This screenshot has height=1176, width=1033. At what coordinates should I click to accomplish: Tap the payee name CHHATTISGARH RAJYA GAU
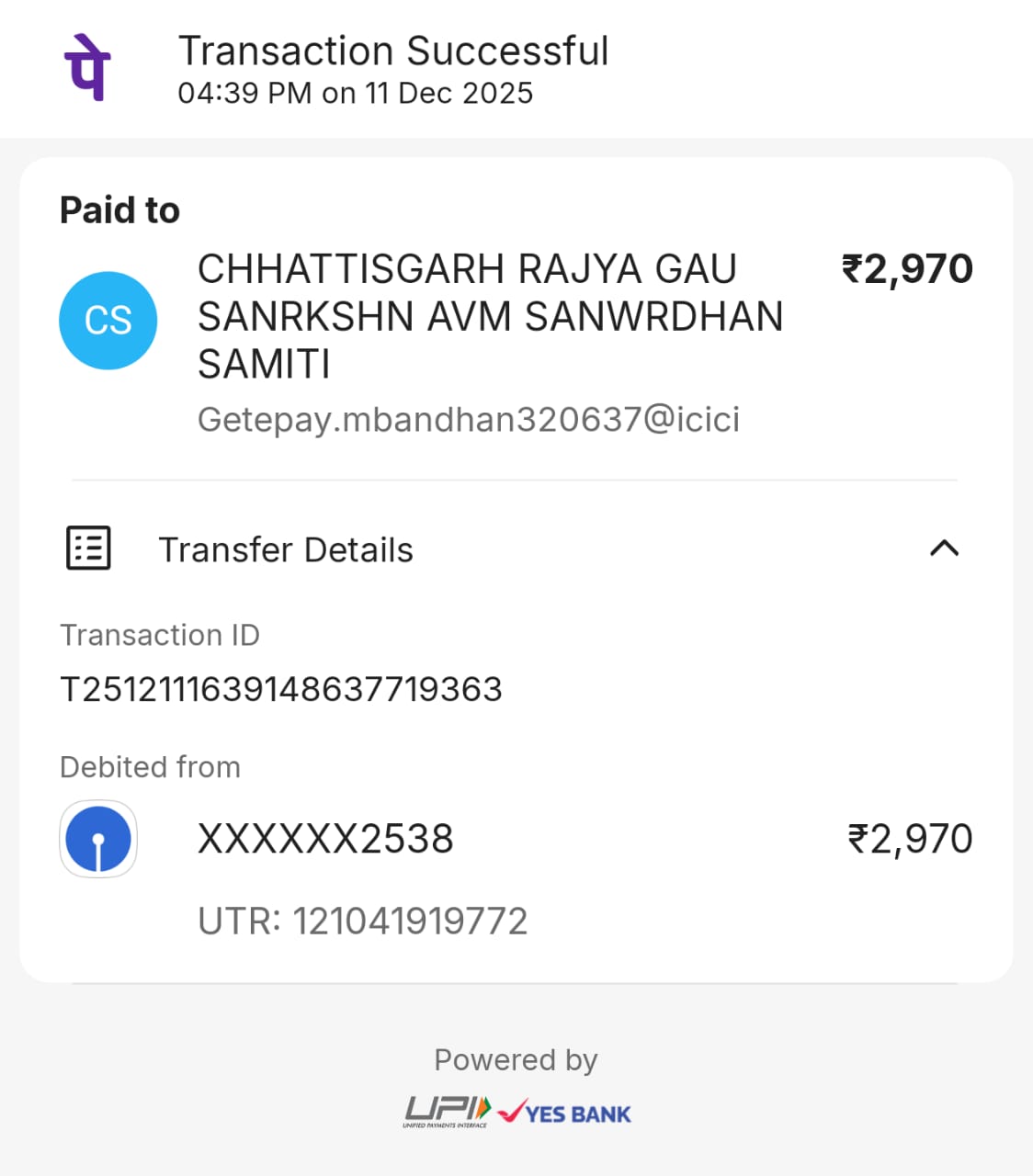coord(467,270)
